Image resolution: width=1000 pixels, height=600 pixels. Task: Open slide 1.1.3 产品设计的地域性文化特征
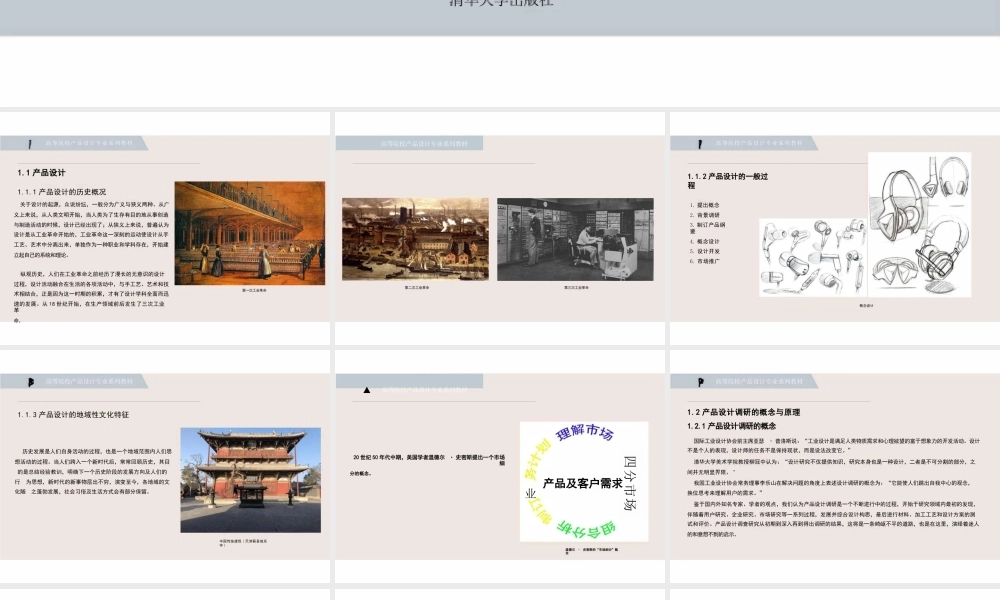click(165, 467)
